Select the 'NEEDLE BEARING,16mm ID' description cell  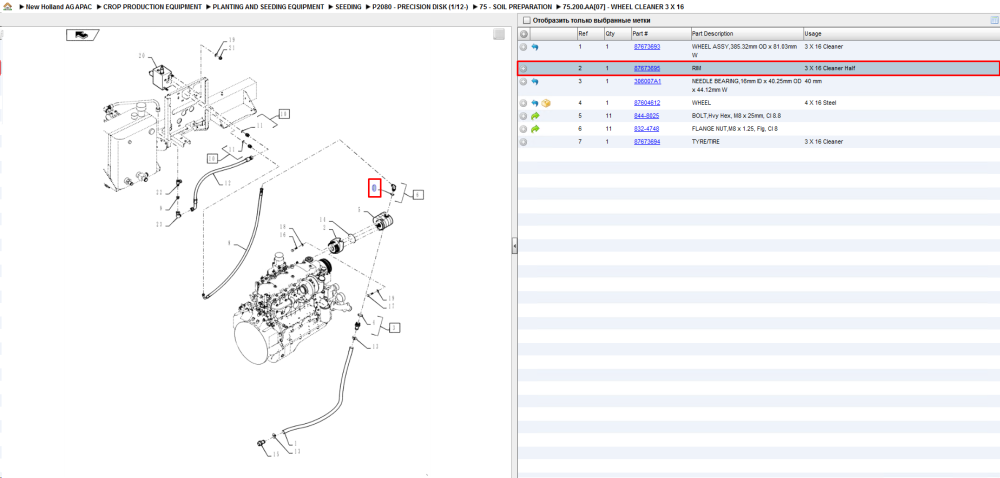[747, 85]
